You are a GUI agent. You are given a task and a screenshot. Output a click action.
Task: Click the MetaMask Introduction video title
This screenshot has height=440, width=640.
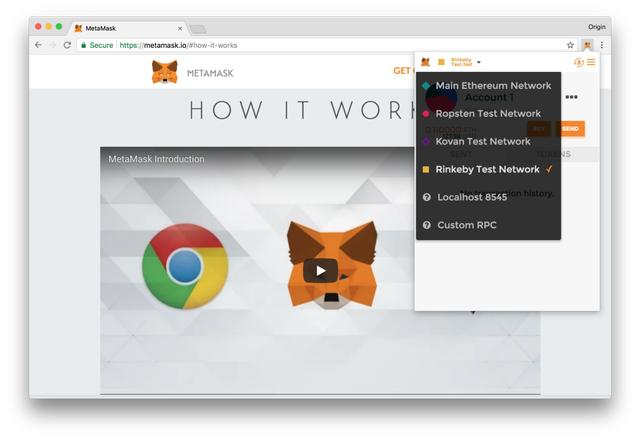156,159
